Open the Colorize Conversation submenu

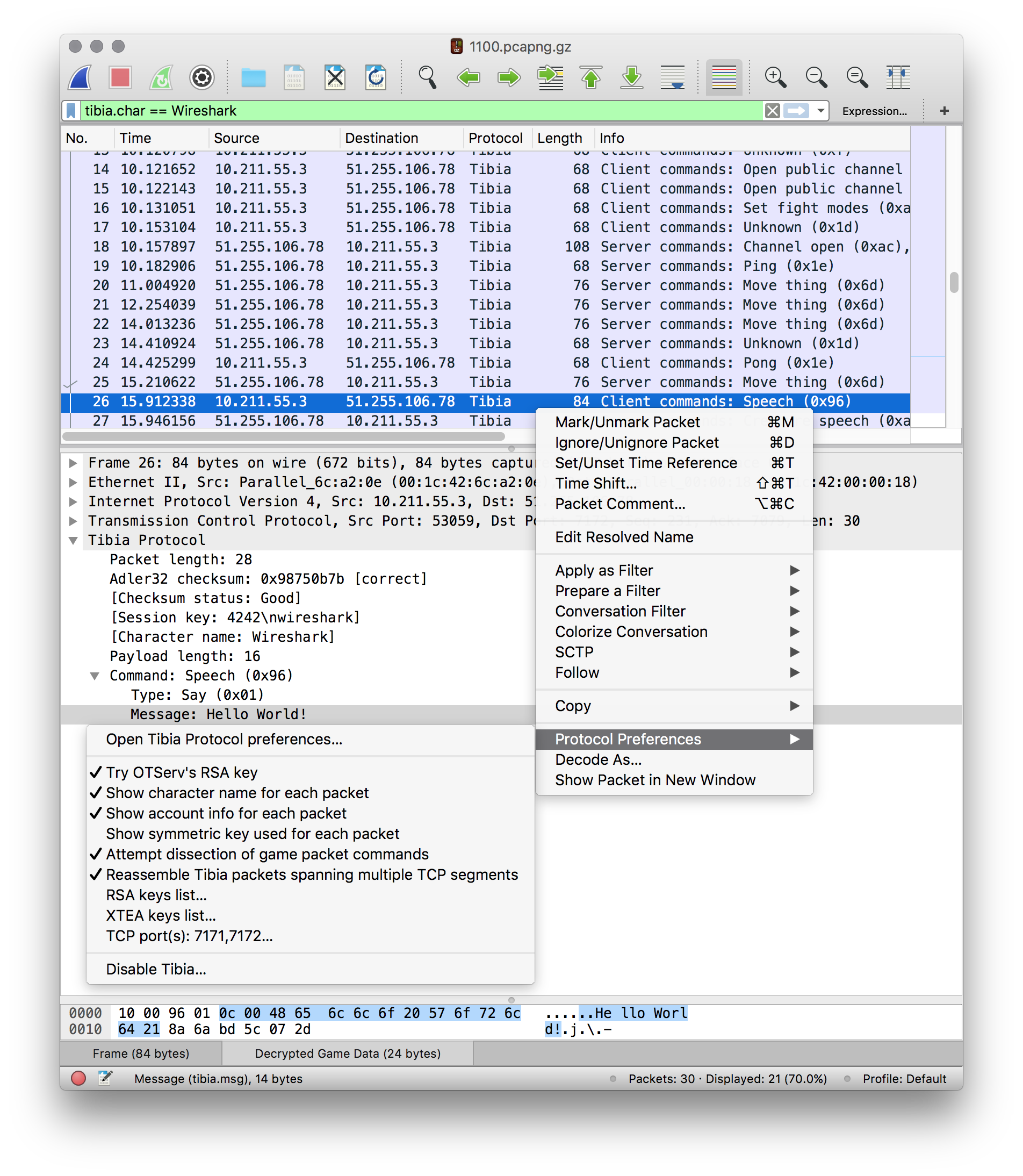pyautogui.click(x=674, y=632)
